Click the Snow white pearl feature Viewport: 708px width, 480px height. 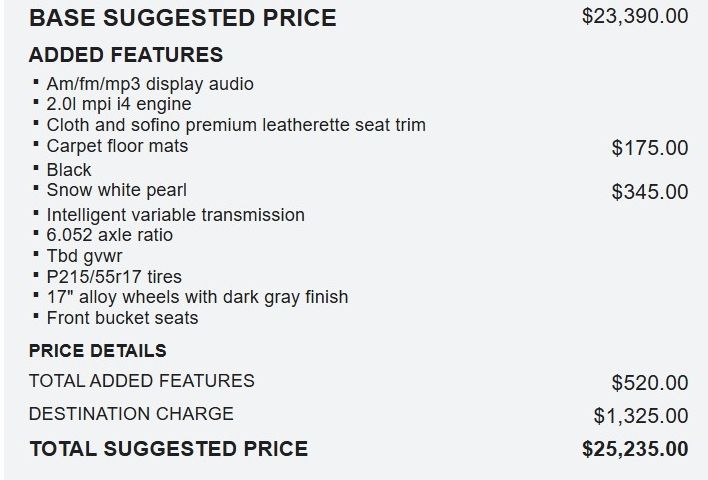[x=116, y=190]
